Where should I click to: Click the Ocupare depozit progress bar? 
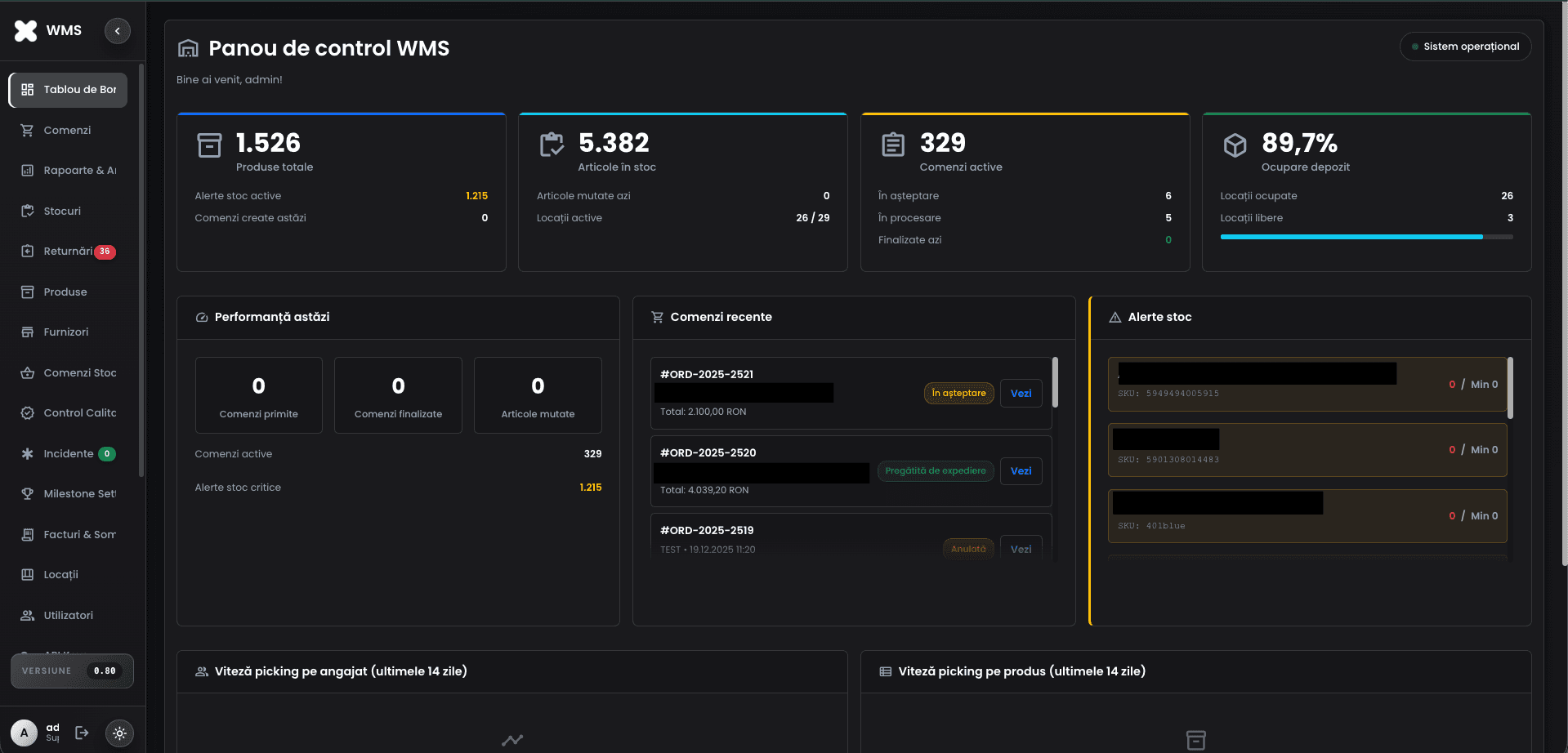tap(1365, 237)
